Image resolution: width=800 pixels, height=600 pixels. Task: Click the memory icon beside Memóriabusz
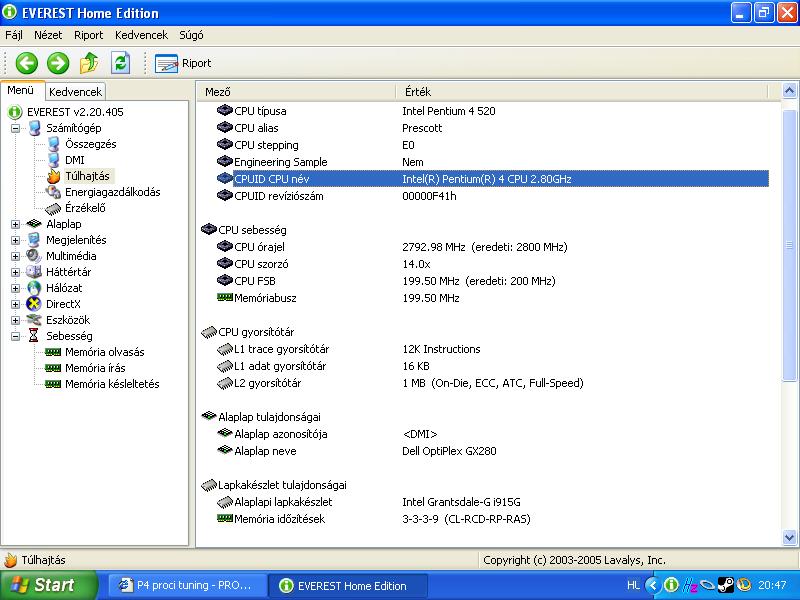(224, 297)
